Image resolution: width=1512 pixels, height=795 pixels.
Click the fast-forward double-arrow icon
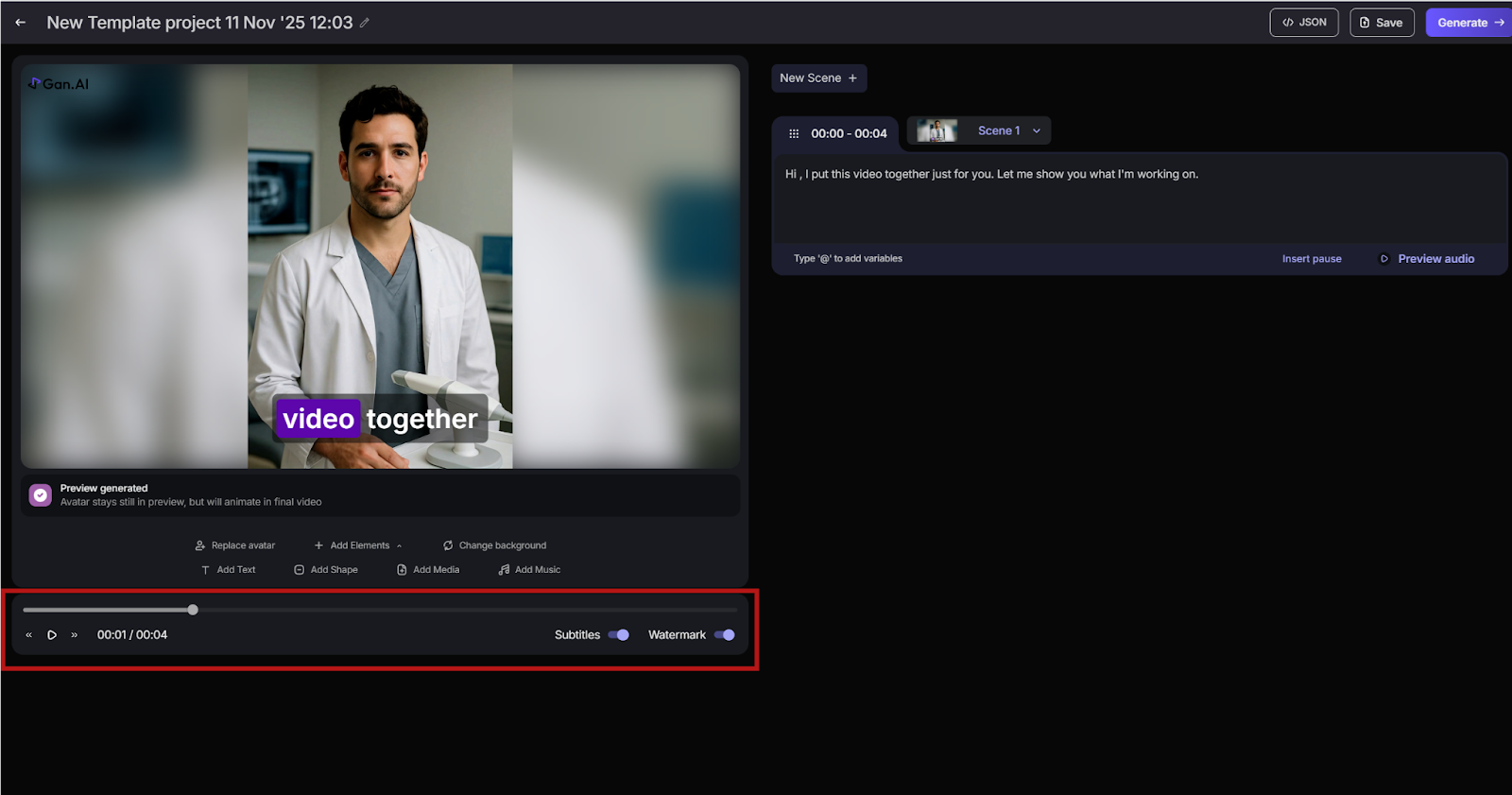[75, 635]
